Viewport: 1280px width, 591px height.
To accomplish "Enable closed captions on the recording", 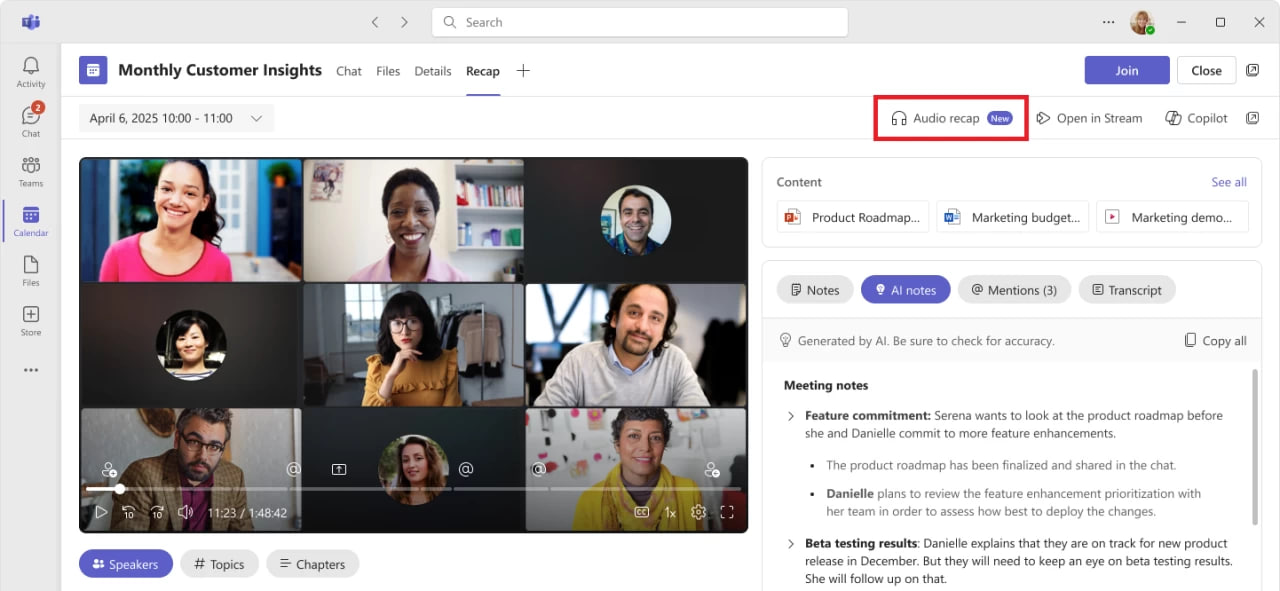I will (641, 511).
